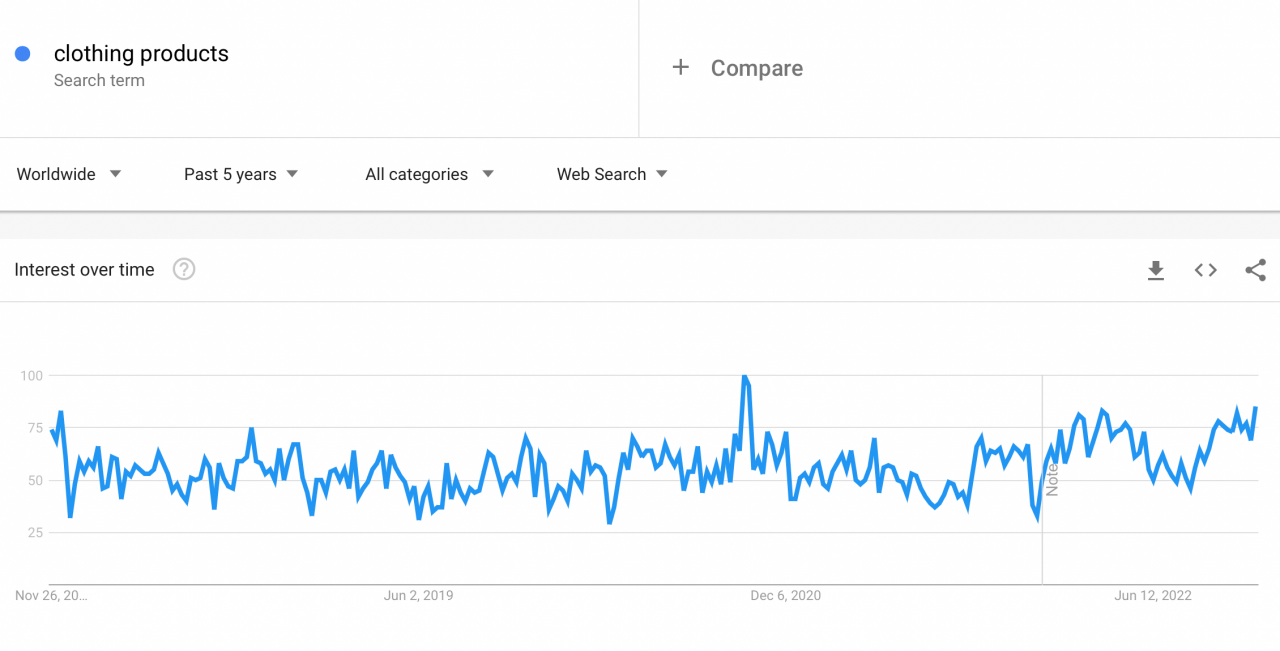Screen dimensions: 1280x651
Task: Click the Interest over time heading
Action: (x=84, y=269)
